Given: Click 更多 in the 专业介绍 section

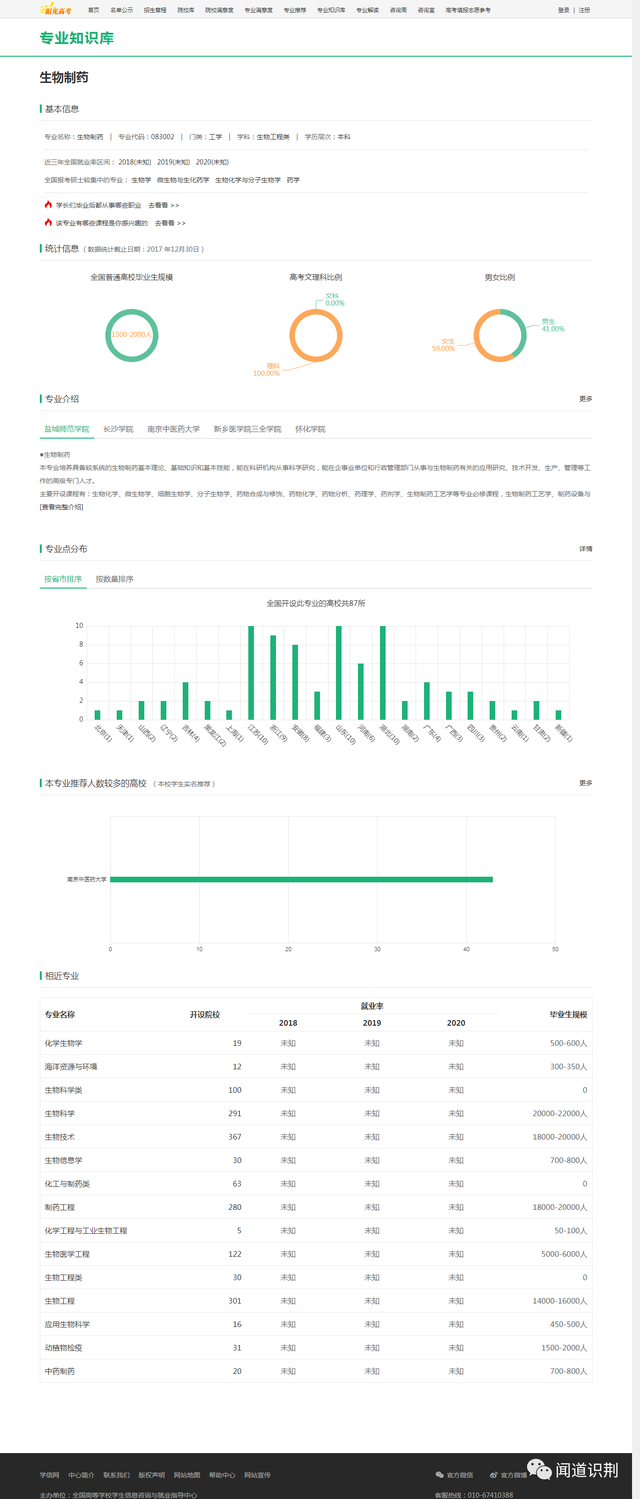Looking at the screenshot, I should coord(586,399).
